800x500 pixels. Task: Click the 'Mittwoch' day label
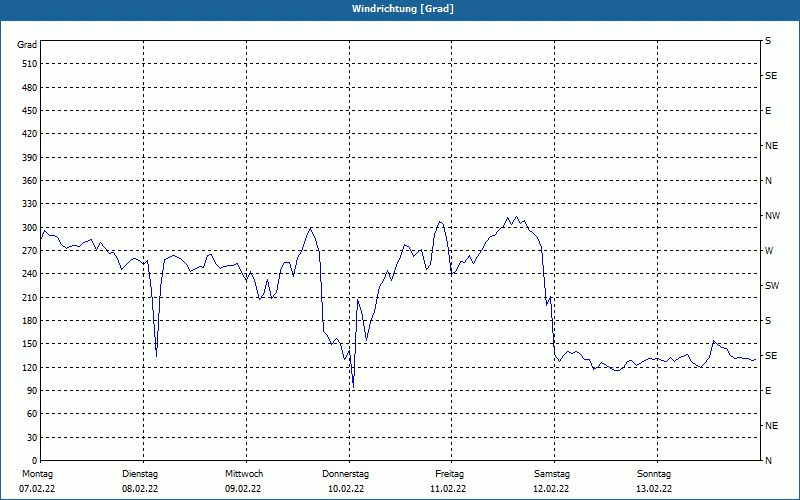pos(244,474)
